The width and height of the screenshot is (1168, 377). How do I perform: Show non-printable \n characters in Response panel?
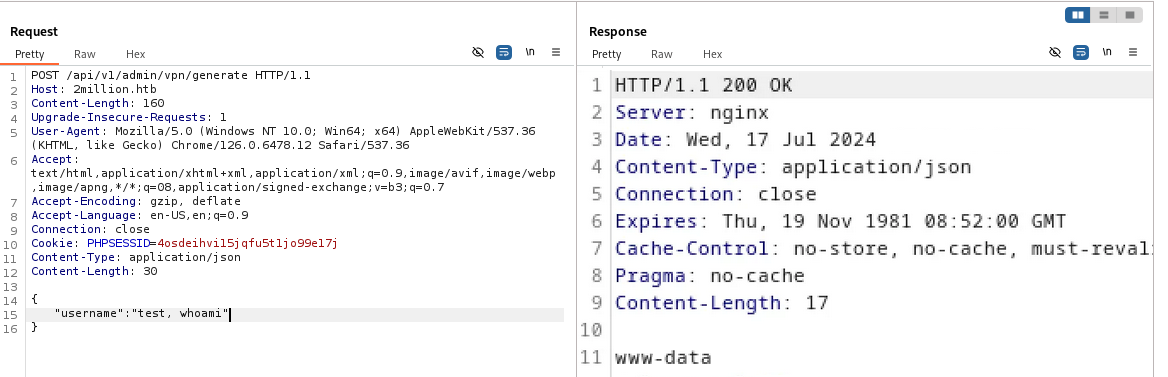click(x=1107, y=52)
